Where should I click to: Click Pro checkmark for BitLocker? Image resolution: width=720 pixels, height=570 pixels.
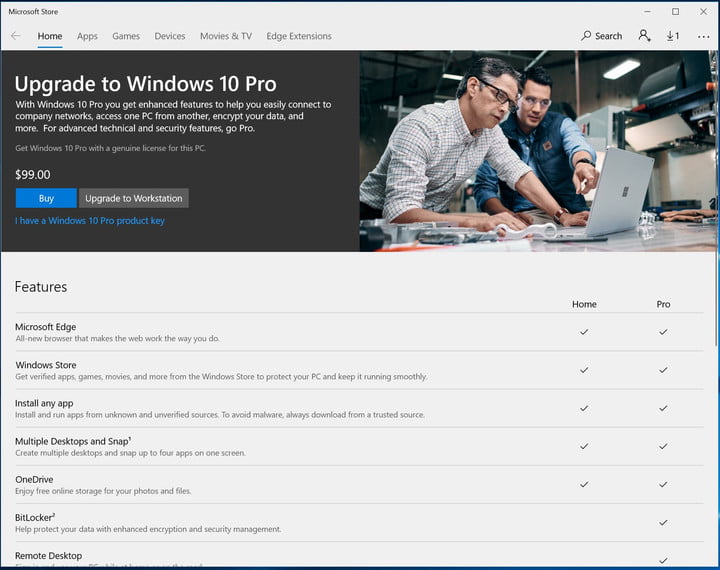tap(663, 522)
